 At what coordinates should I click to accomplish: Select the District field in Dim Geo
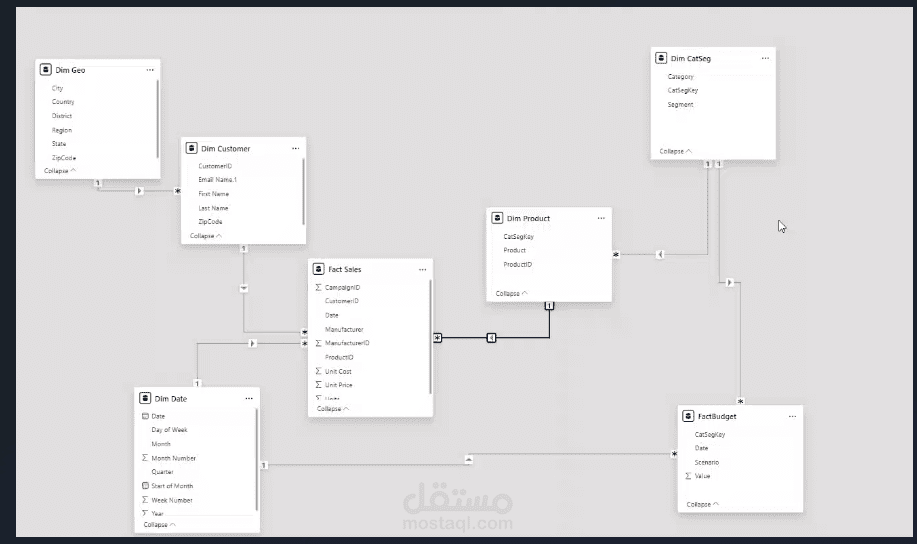61,115
